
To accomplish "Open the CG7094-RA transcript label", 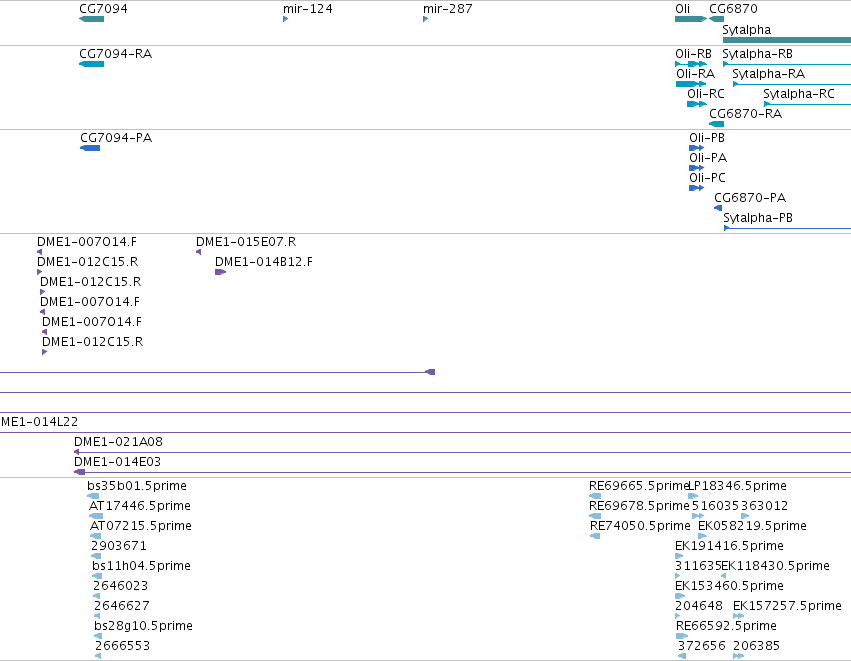I will coord(116,54).
